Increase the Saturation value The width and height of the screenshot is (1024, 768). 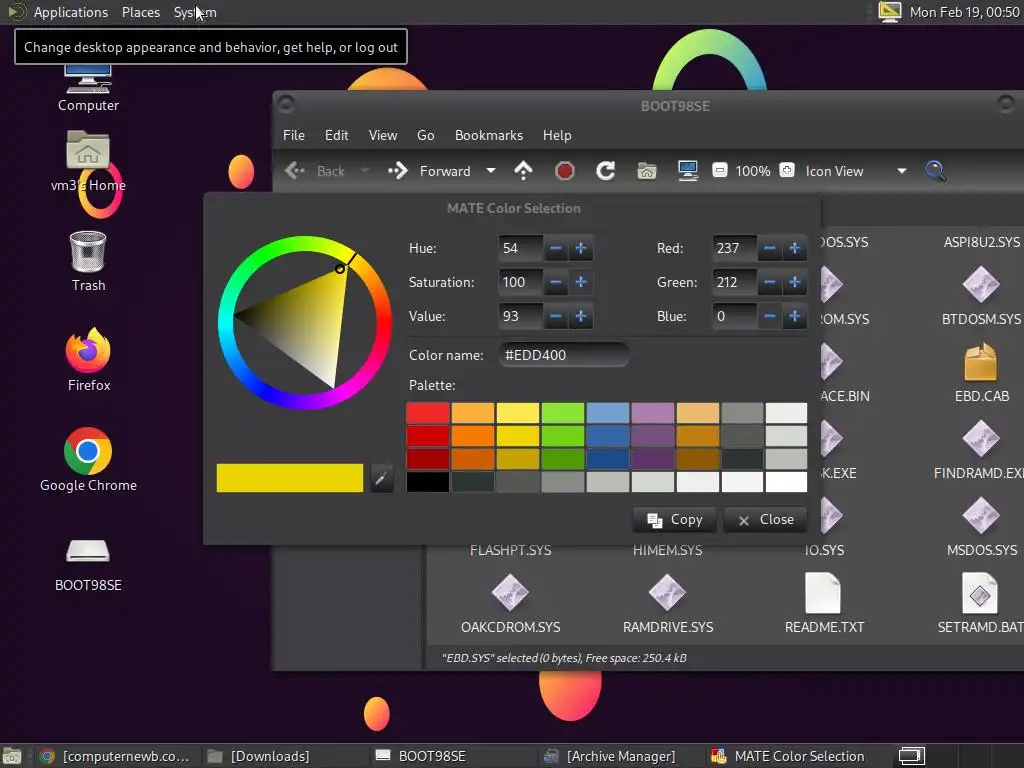pyautogui.click(x=581, y=282)
